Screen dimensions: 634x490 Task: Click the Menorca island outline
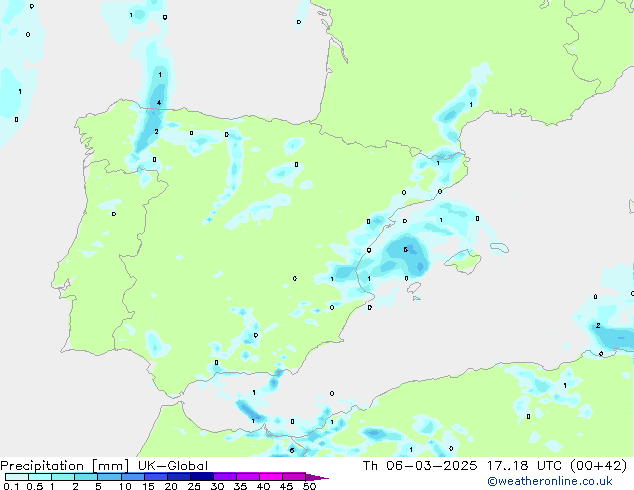coord(499,248)
